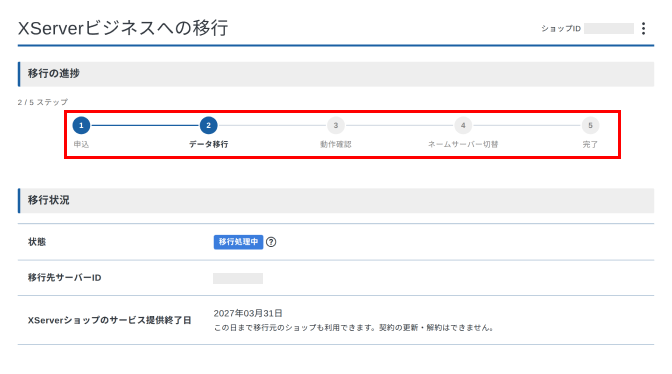The image size is (672, 374).
Task: Select step 5 circle 完了
Action: 590,126
